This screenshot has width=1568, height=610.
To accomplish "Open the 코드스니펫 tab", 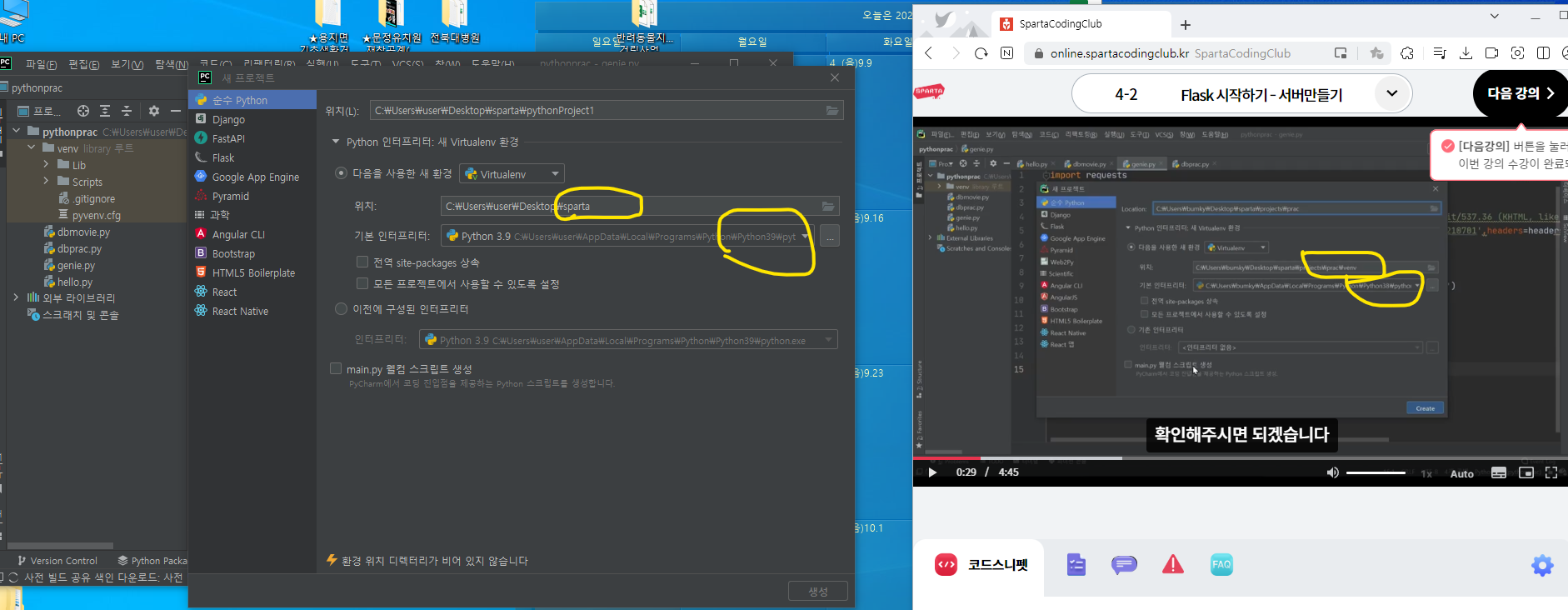I will point(981,565).
